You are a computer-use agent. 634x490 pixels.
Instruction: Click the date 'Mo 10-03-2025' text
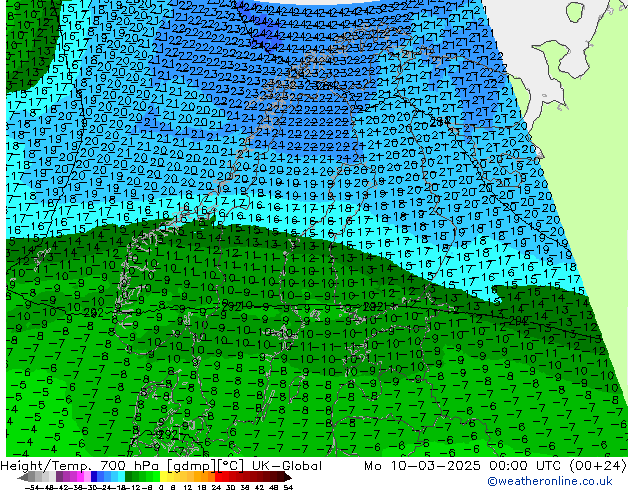tap(422, 466)
